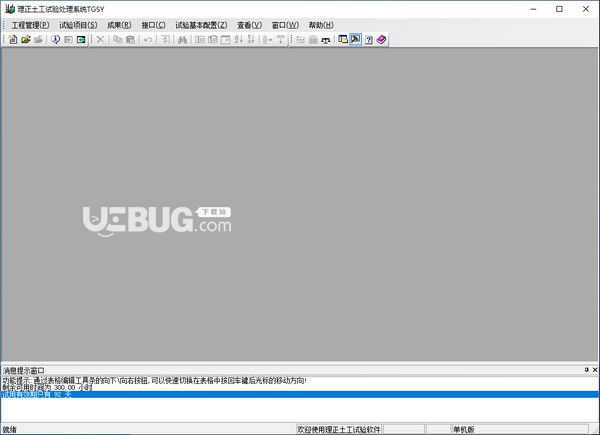This screenshot has width=600, height=435.
Task: Click the sort ascending A-Z icon
Action: coord(238,39)
